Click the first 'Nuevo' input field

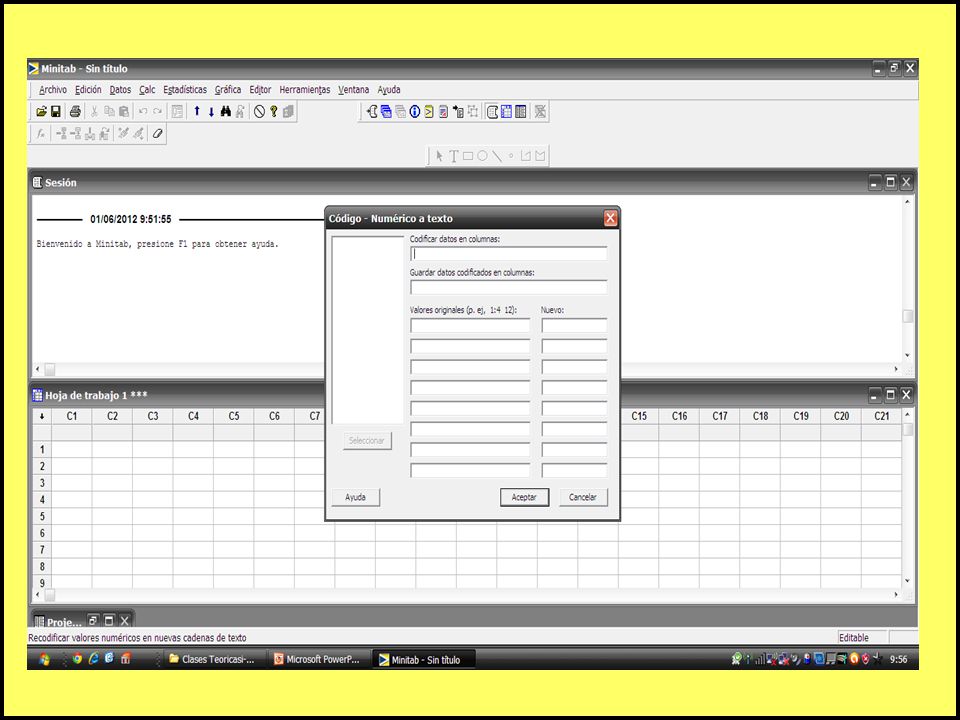click(574, 325)
